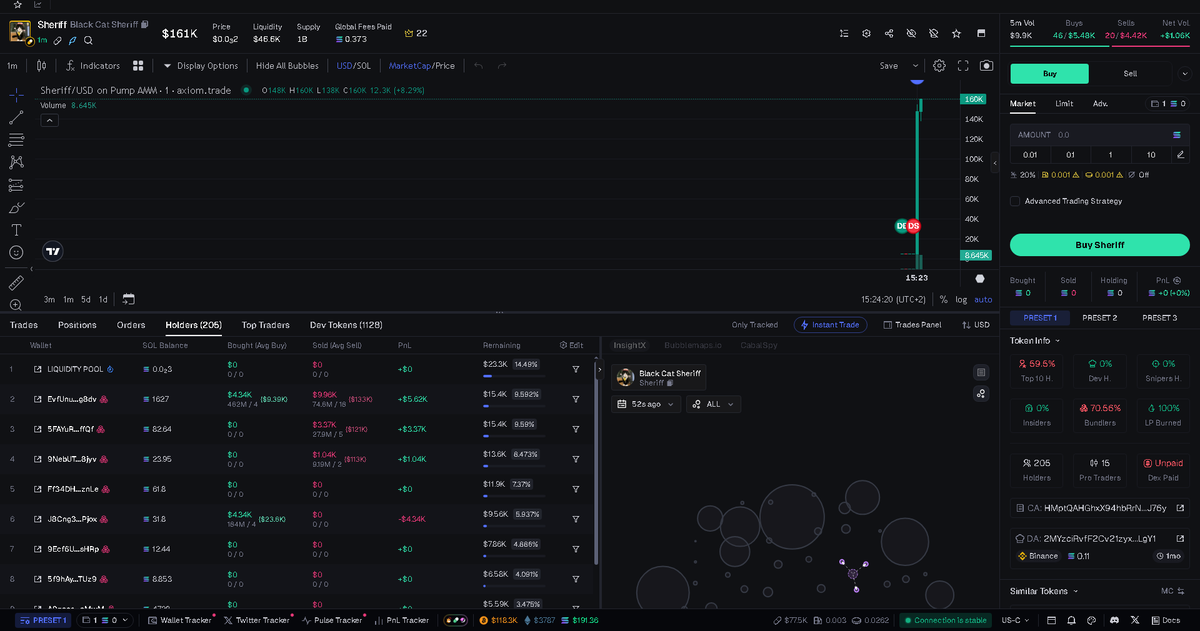Toggle MarketCap/Price chart display

421,66
